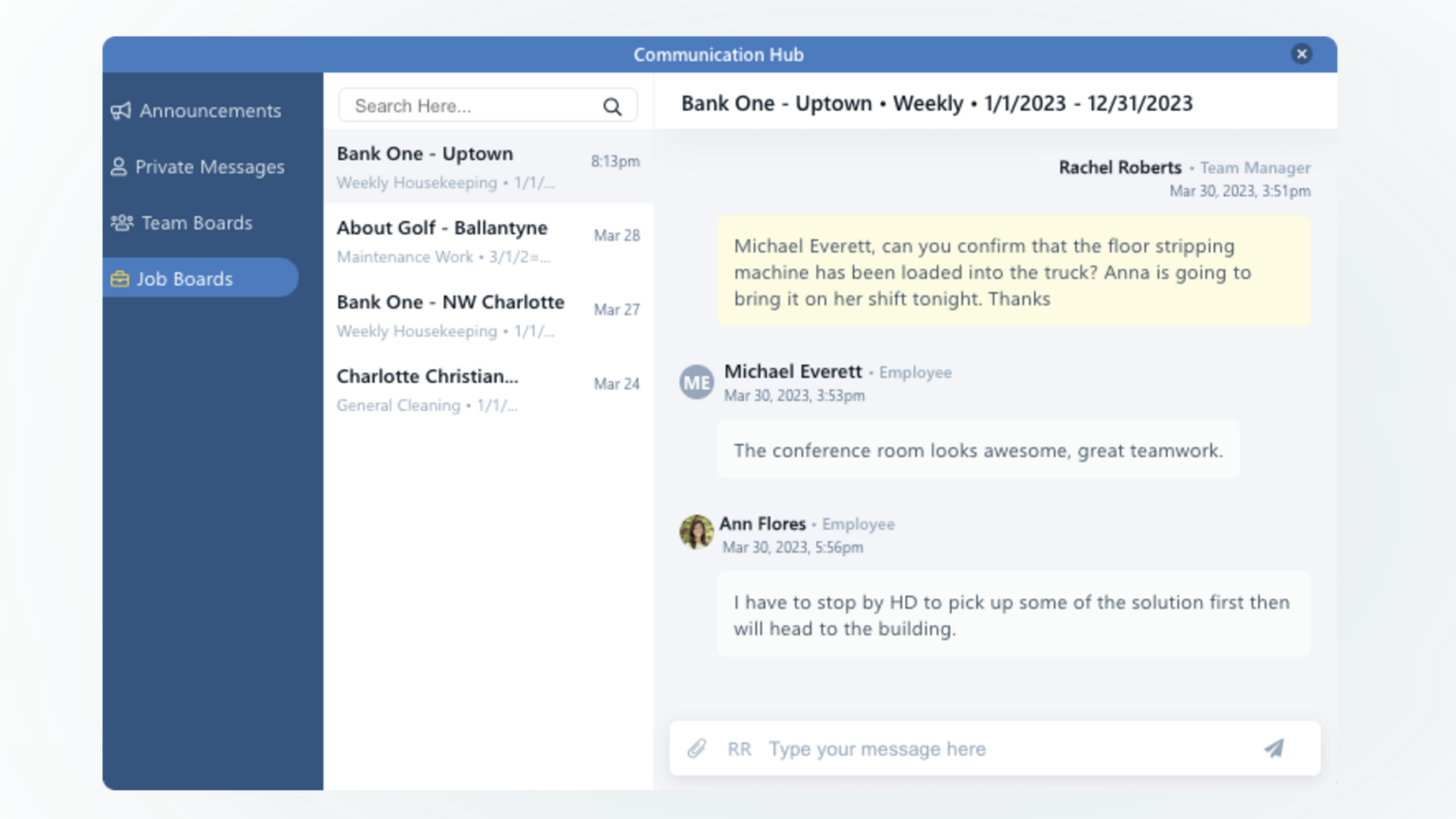Click the Announcements megaphone icon
The width and height of the screenshot is (1456, 819).
pos(120,111)
